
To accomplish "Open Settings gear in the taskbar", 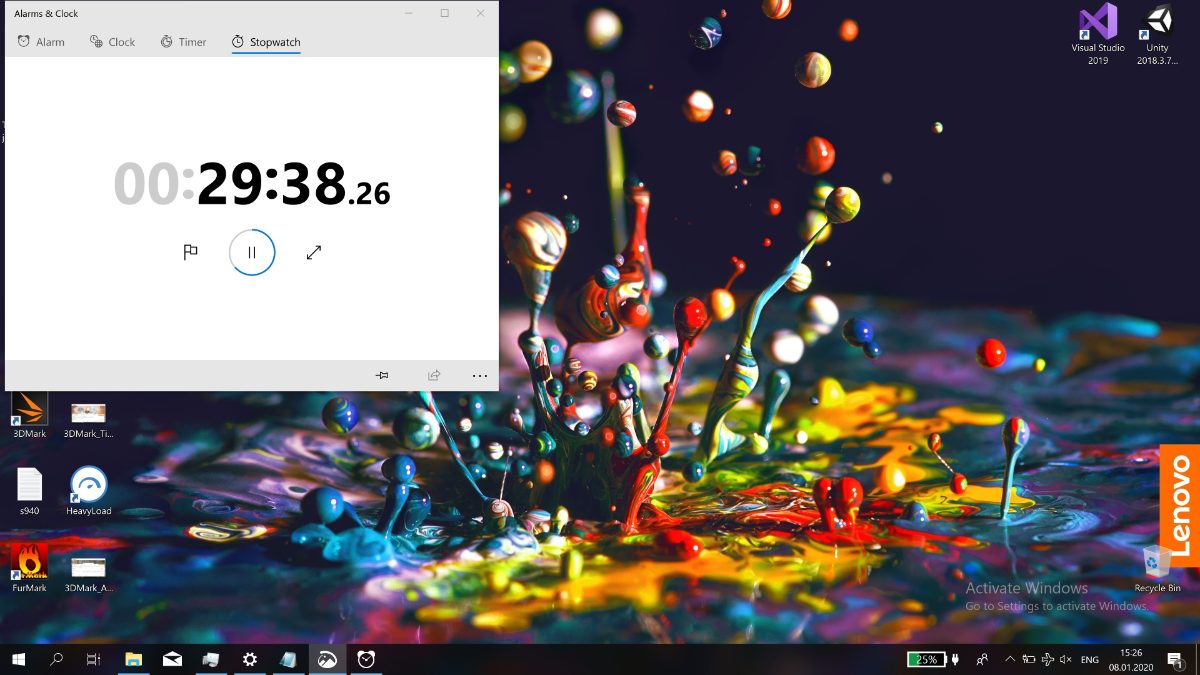I will tap(250, 659).
